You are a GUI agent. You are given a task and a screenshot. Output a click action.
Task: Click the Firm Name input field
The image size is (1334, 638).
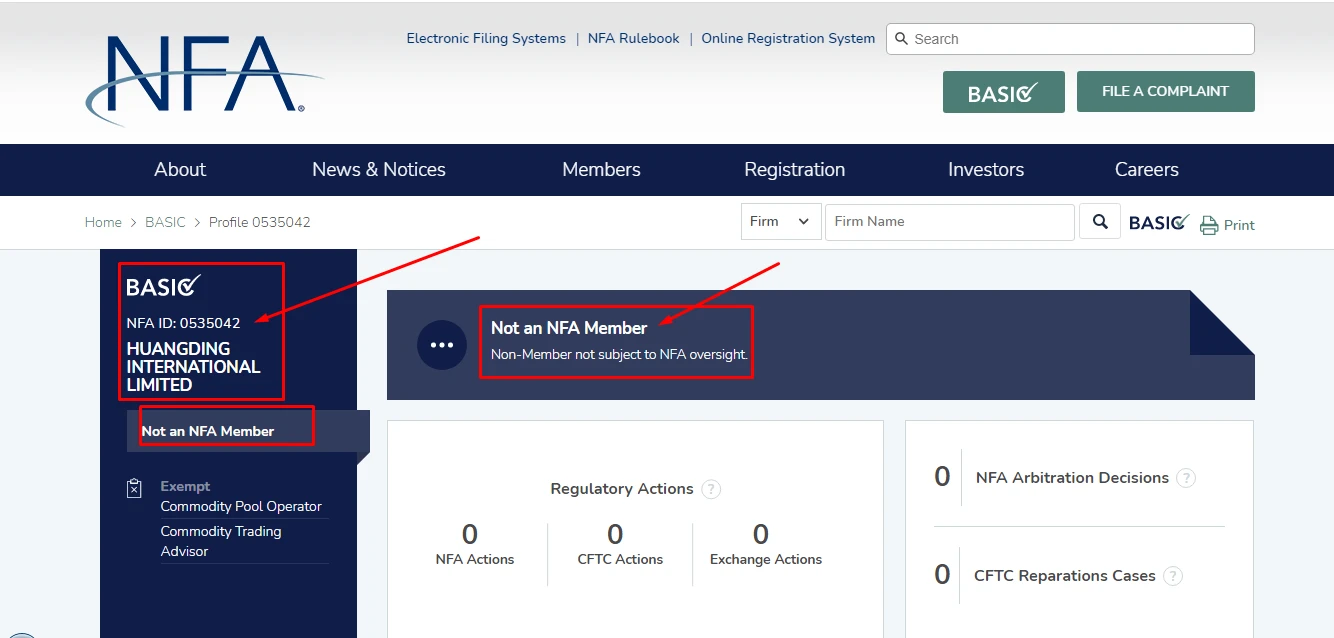pos(948,222)
